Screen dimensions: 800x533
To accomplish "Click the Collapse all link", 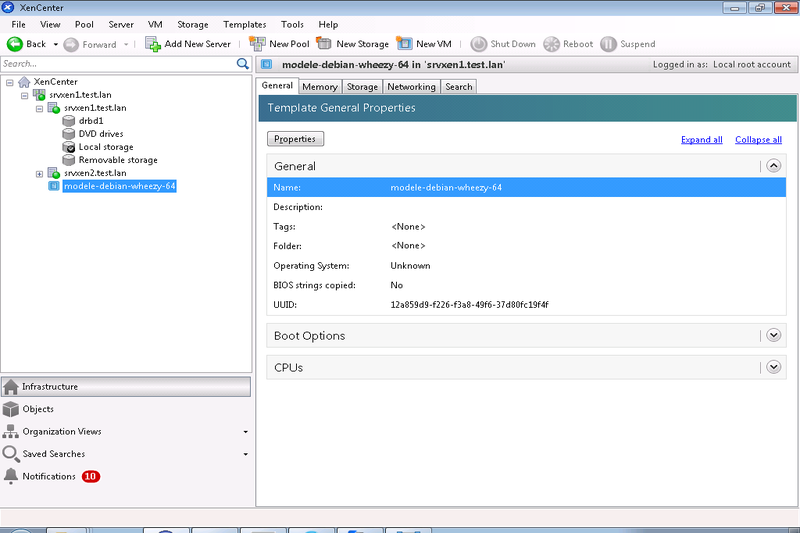I will point(758,140).
